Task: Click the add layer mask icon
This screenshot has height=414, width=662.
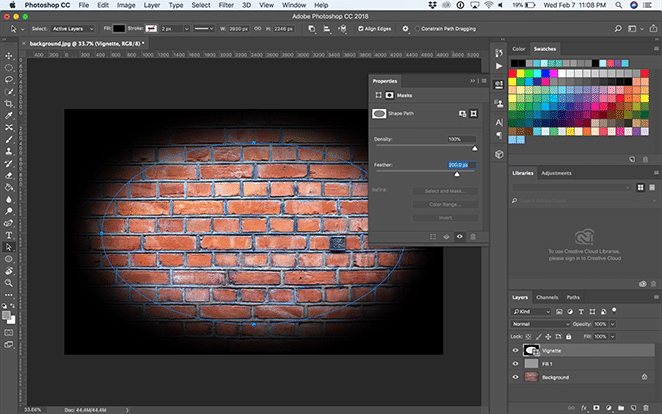Action: point(597,407)
